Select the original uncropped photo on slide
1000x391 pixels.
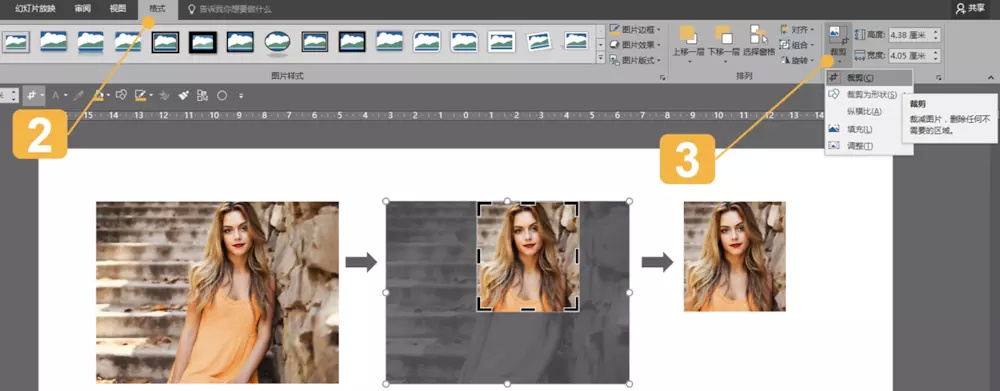click(217, 293)
